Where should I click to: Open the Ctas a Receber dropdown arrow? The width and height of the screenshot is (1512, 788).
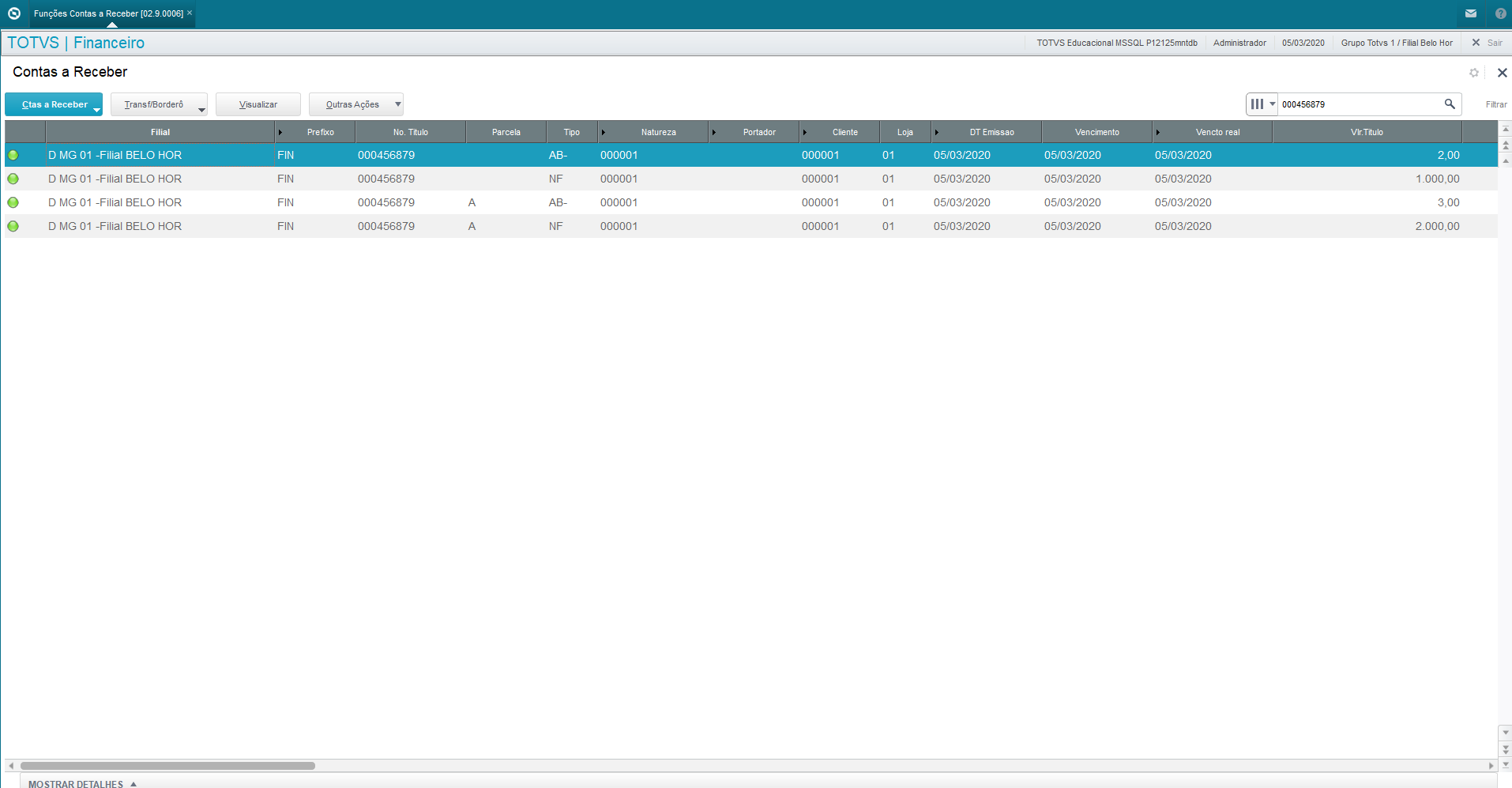click(96, 110)
